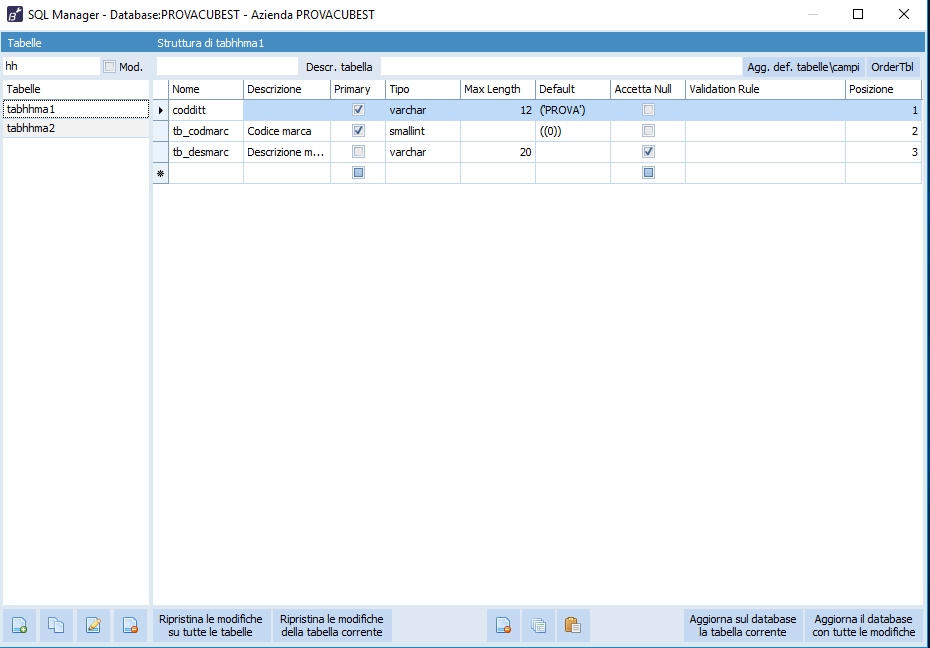Toggle the Mod. checkbox
This screenshot has width=930, height=648.
click(110, 67)
